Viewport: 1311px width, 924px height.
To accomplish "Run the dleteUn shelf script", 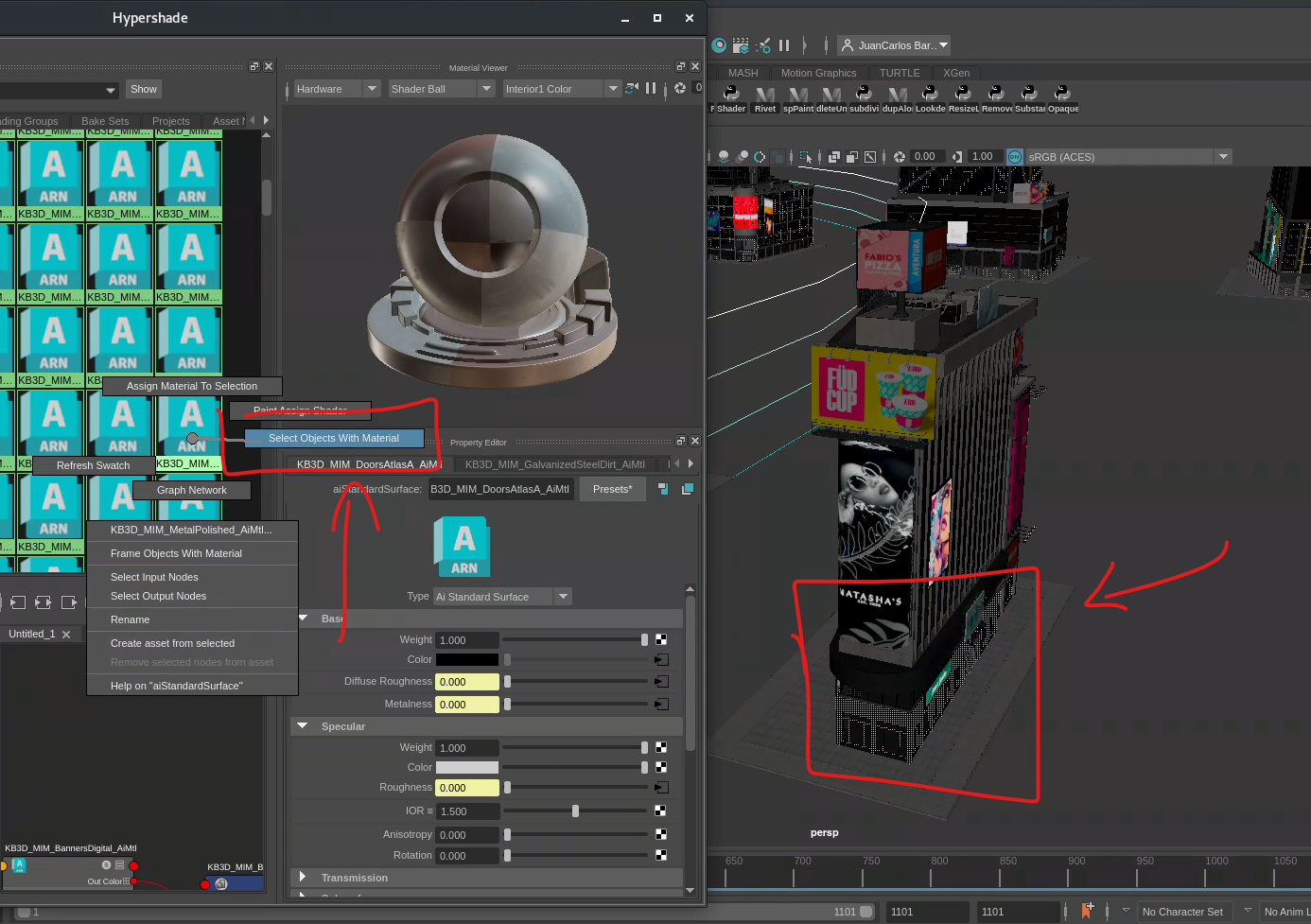I will coord(831,98).
